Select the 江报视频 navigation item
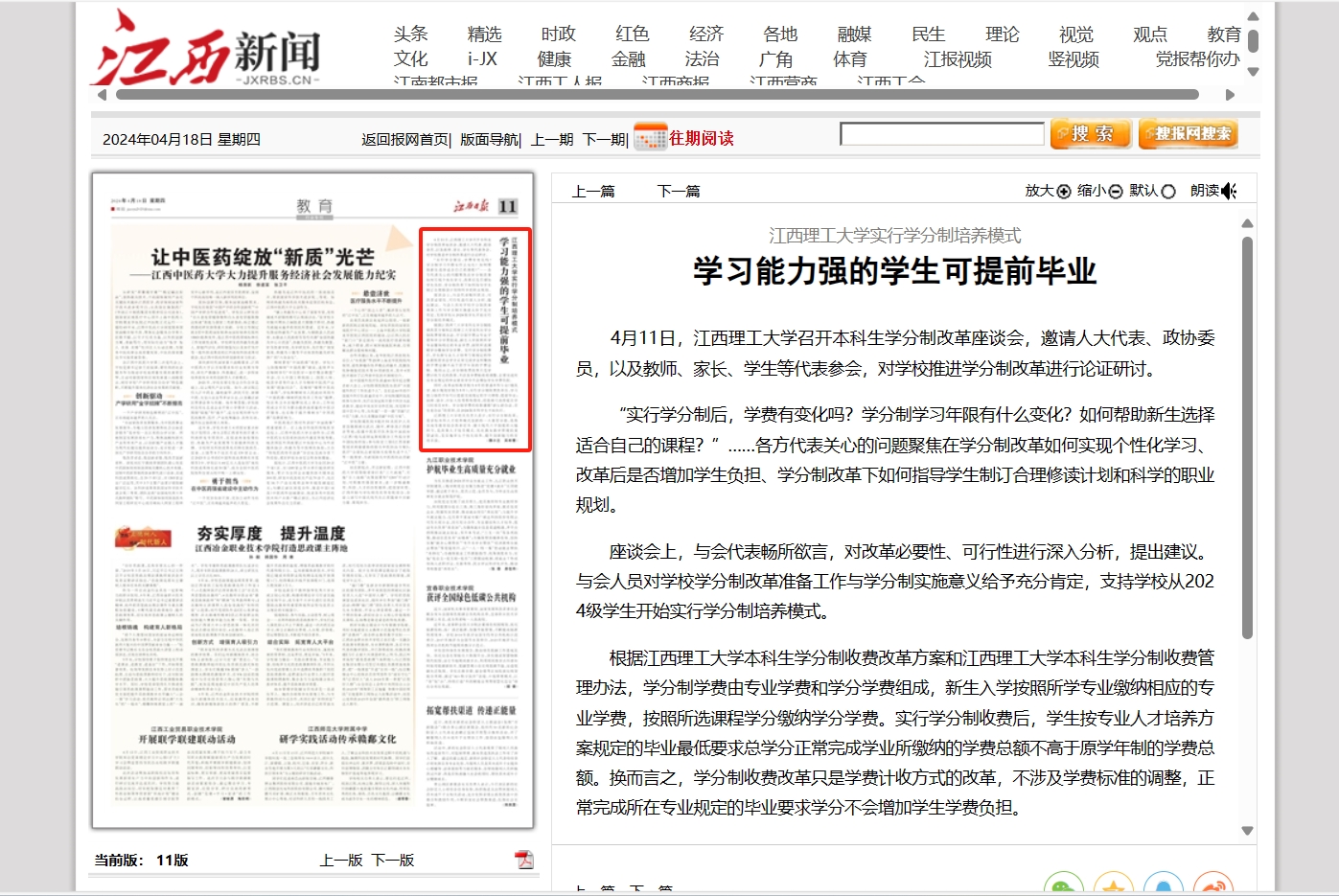This screenshot has height=896, width=1339. (x=957, y=59)
